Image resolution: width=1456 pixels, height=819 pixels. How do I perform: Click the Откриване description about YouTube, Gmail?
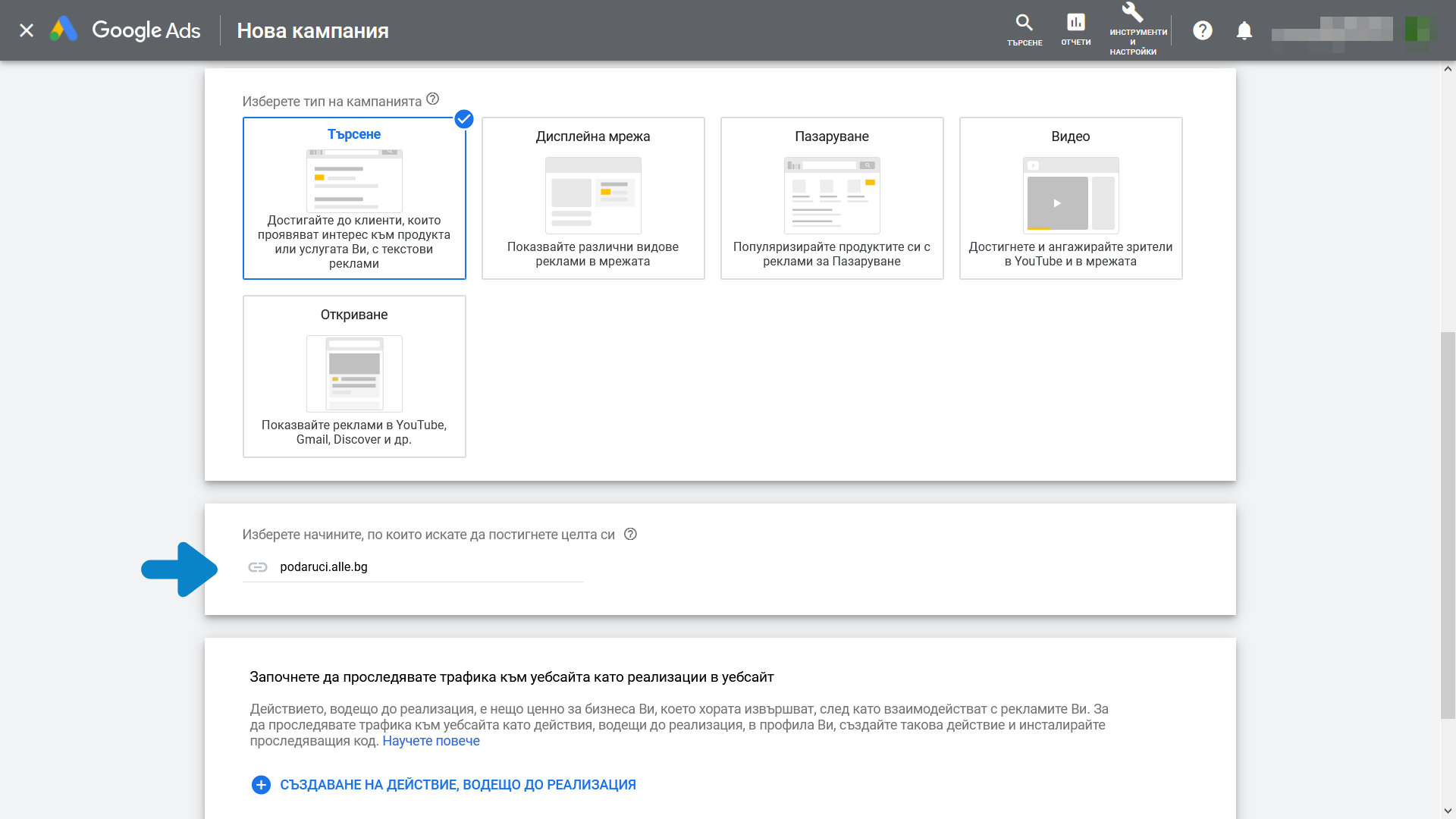[x=354, y=432]
